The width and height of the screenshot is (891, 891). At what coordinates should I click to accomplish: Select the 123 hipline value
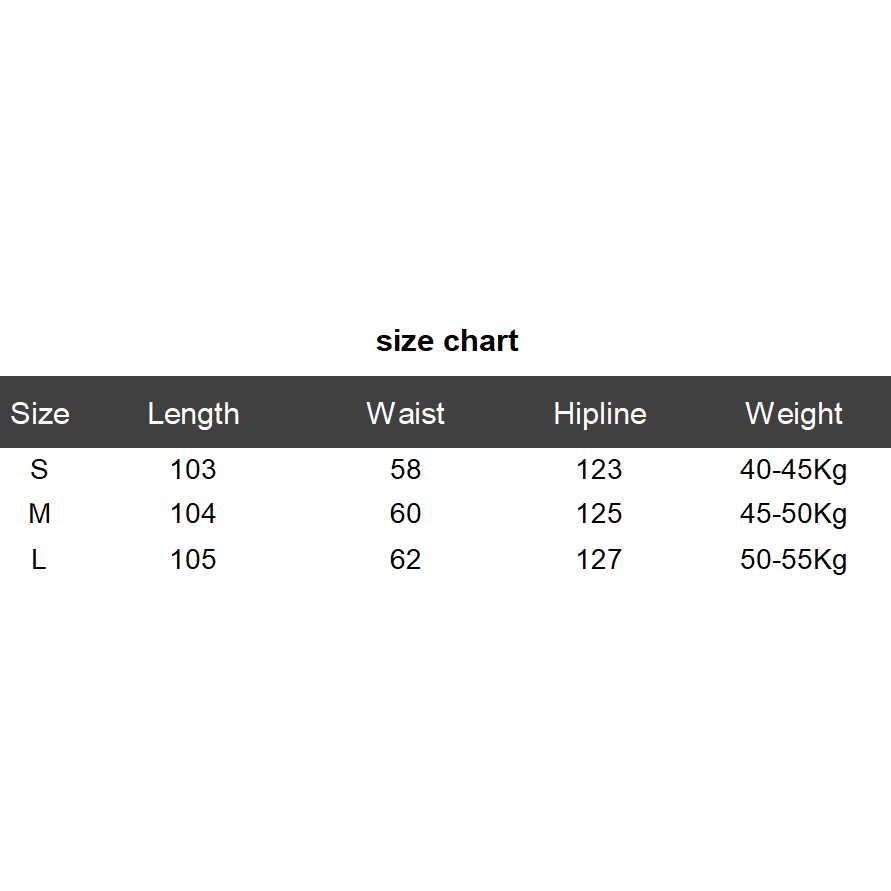(599, 469)
